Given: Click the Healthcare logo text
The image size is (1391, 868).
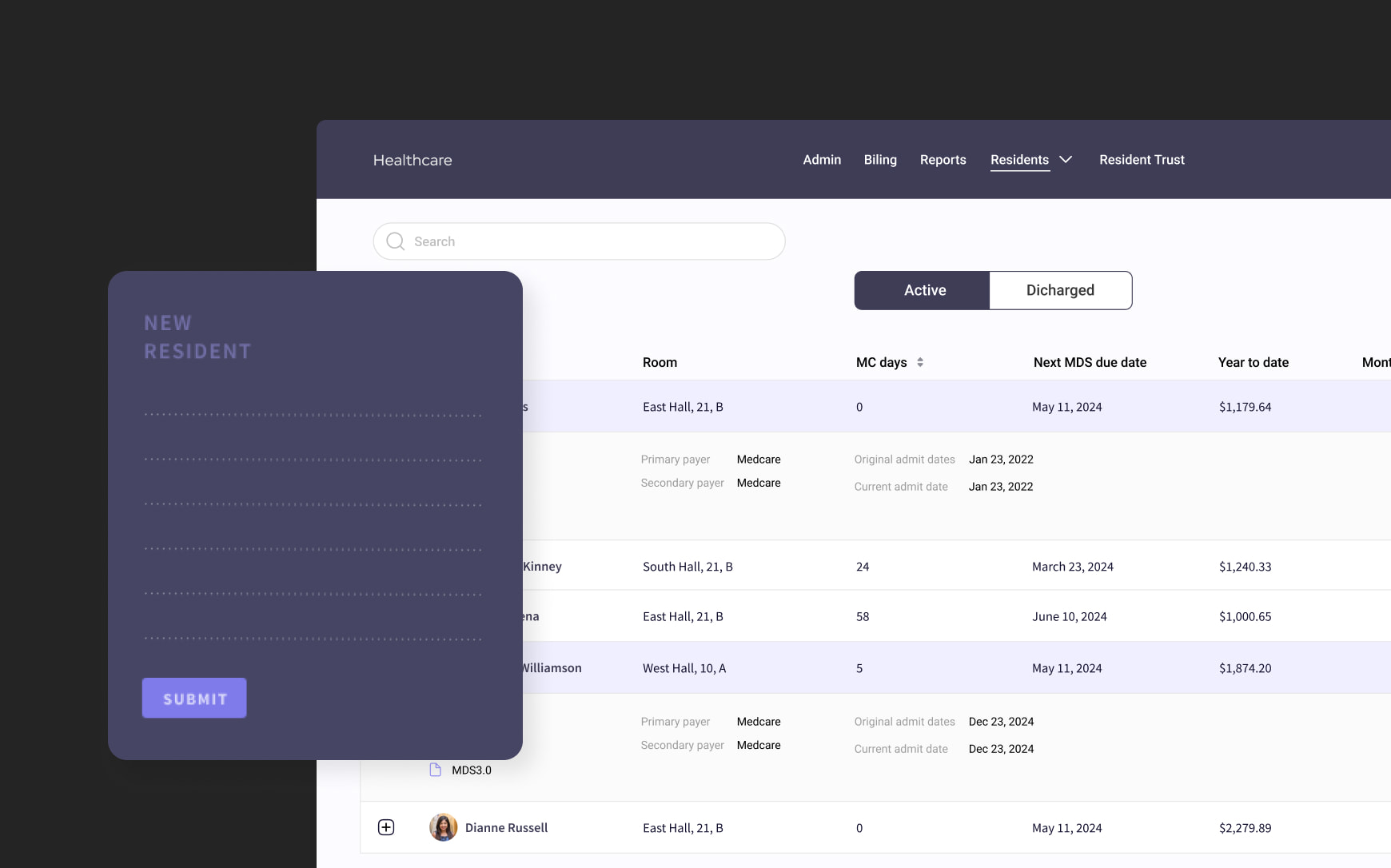Looking at the screenshot, I should [413, 160].
